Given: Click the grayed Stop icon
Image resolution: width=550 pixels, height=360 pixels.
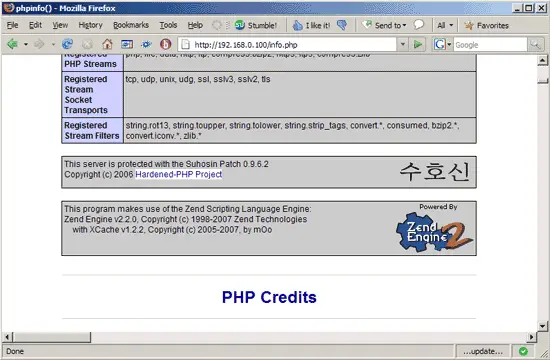Looking at the screenshot, I should pos(87,44).
